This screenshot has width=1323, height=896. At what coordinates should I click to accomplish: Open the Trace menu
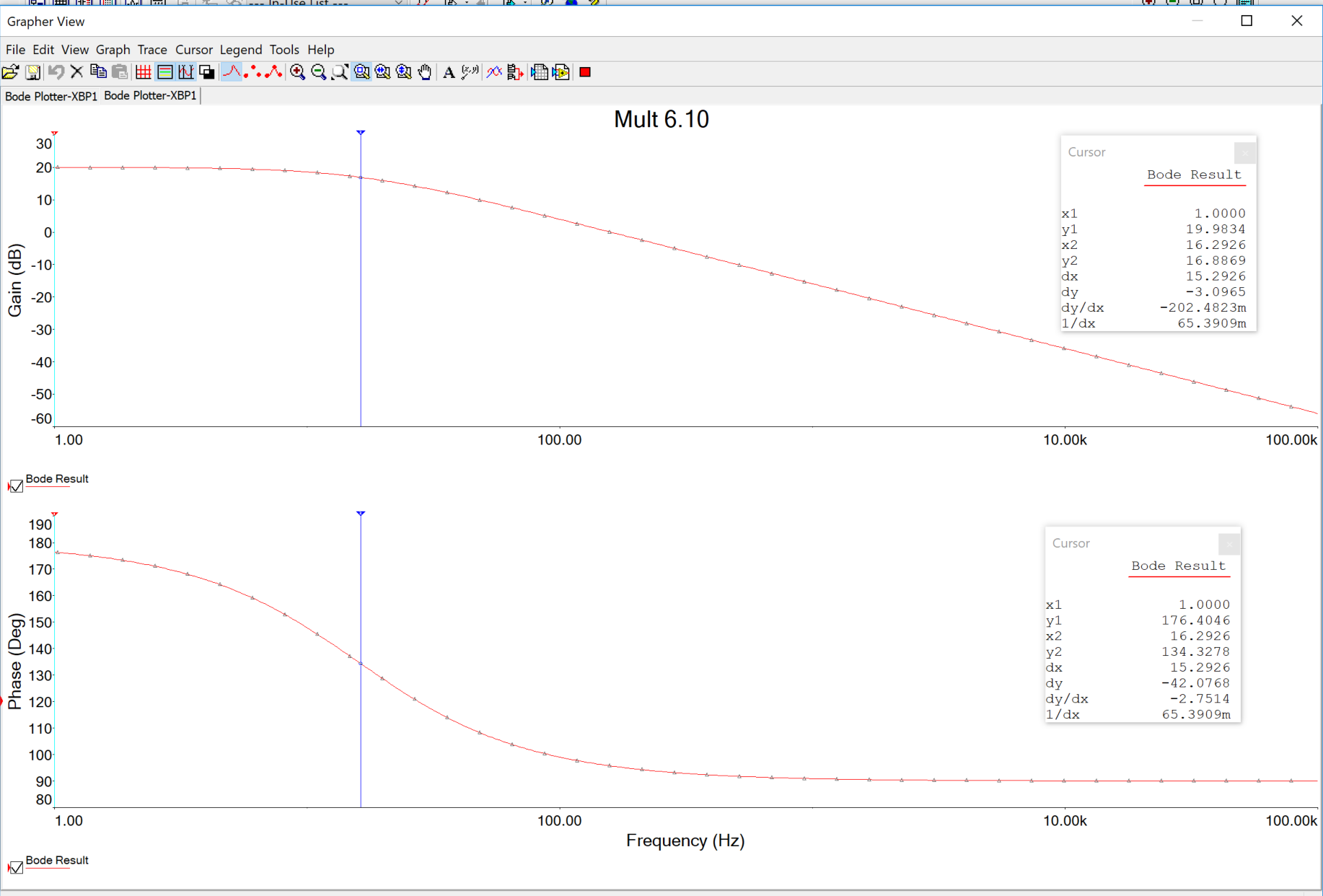tap(151, 50)
